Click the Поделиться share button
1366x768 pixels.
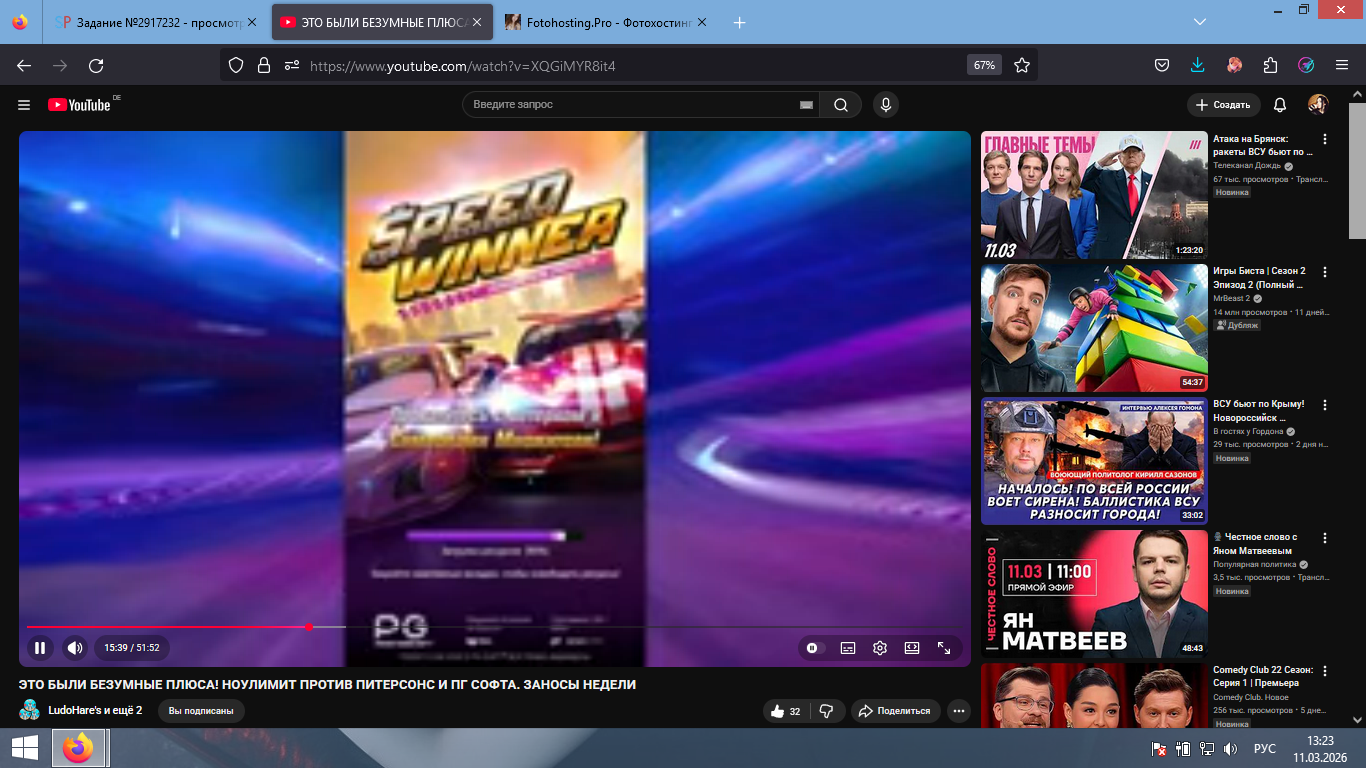(x=895, y=711)
